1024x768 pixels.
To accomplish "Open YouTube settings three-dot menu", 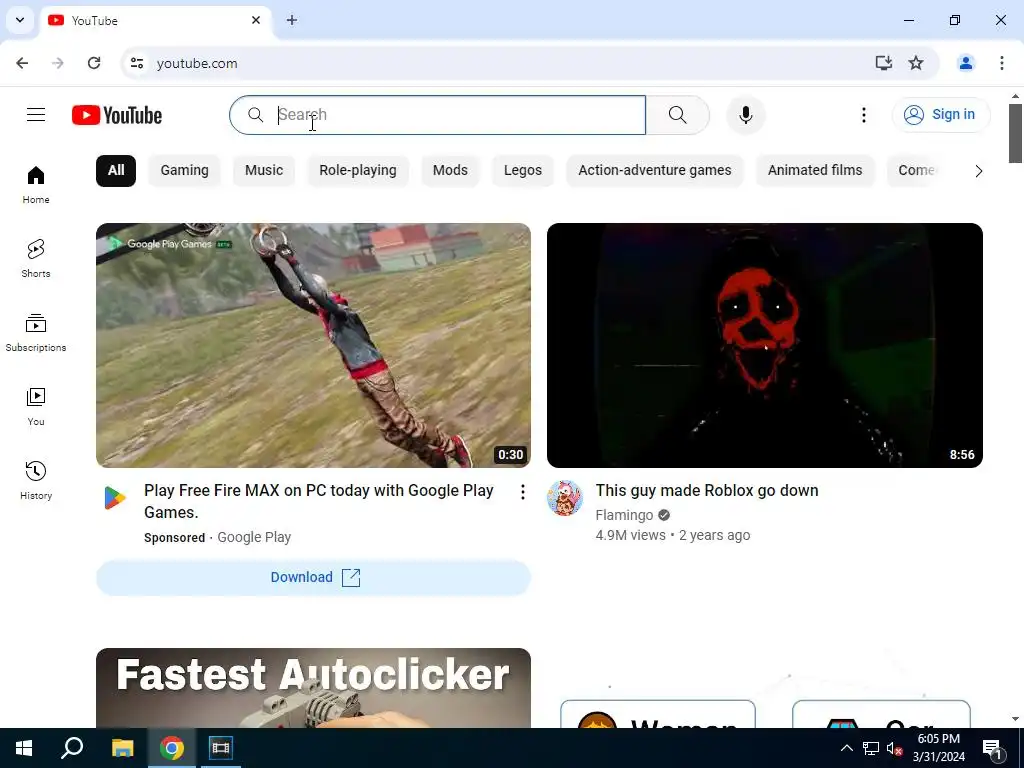I will 863,115.
